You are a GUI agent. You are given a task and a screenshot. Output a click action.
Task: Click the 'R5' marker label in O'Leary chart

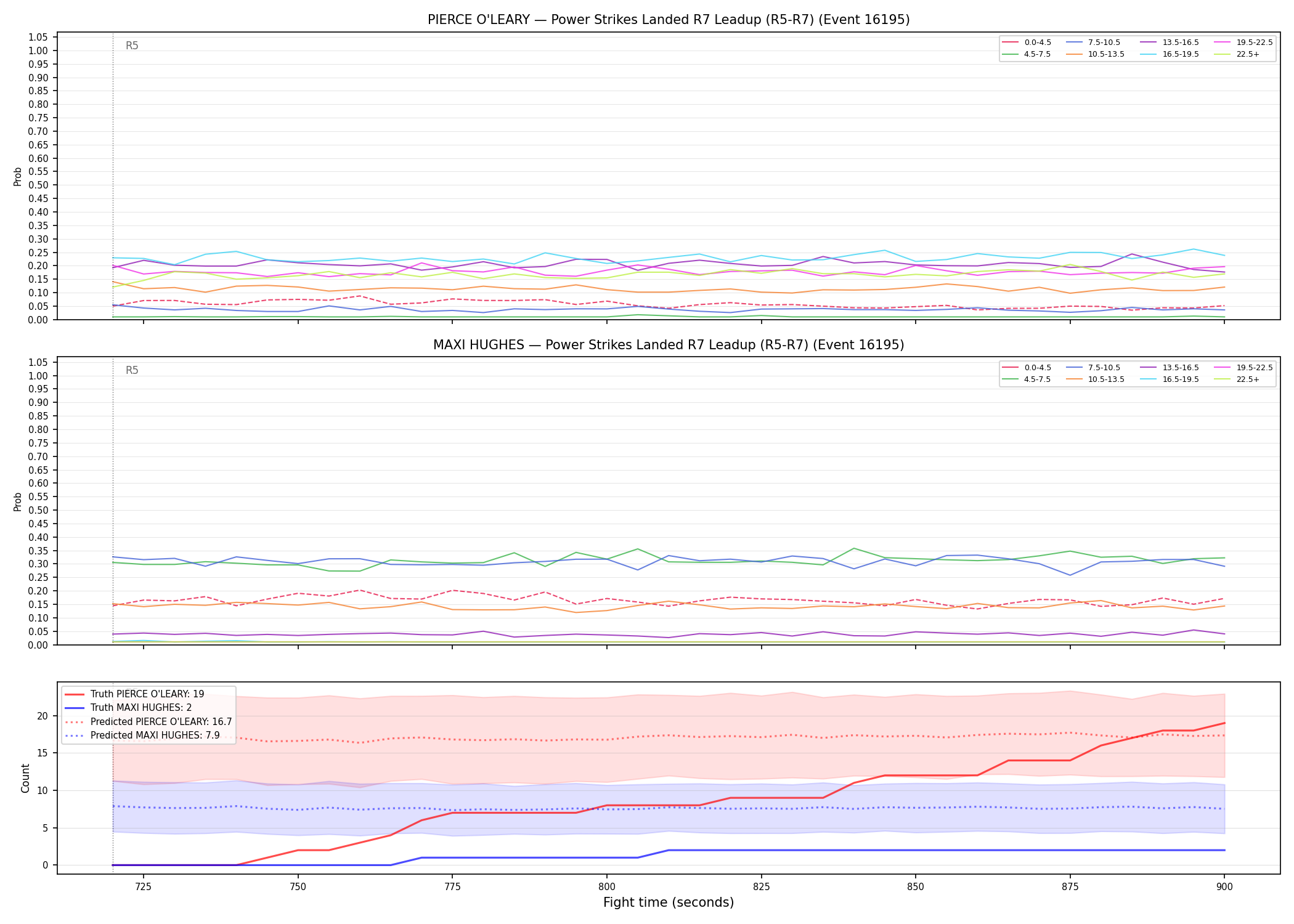(x=132, y=46)
